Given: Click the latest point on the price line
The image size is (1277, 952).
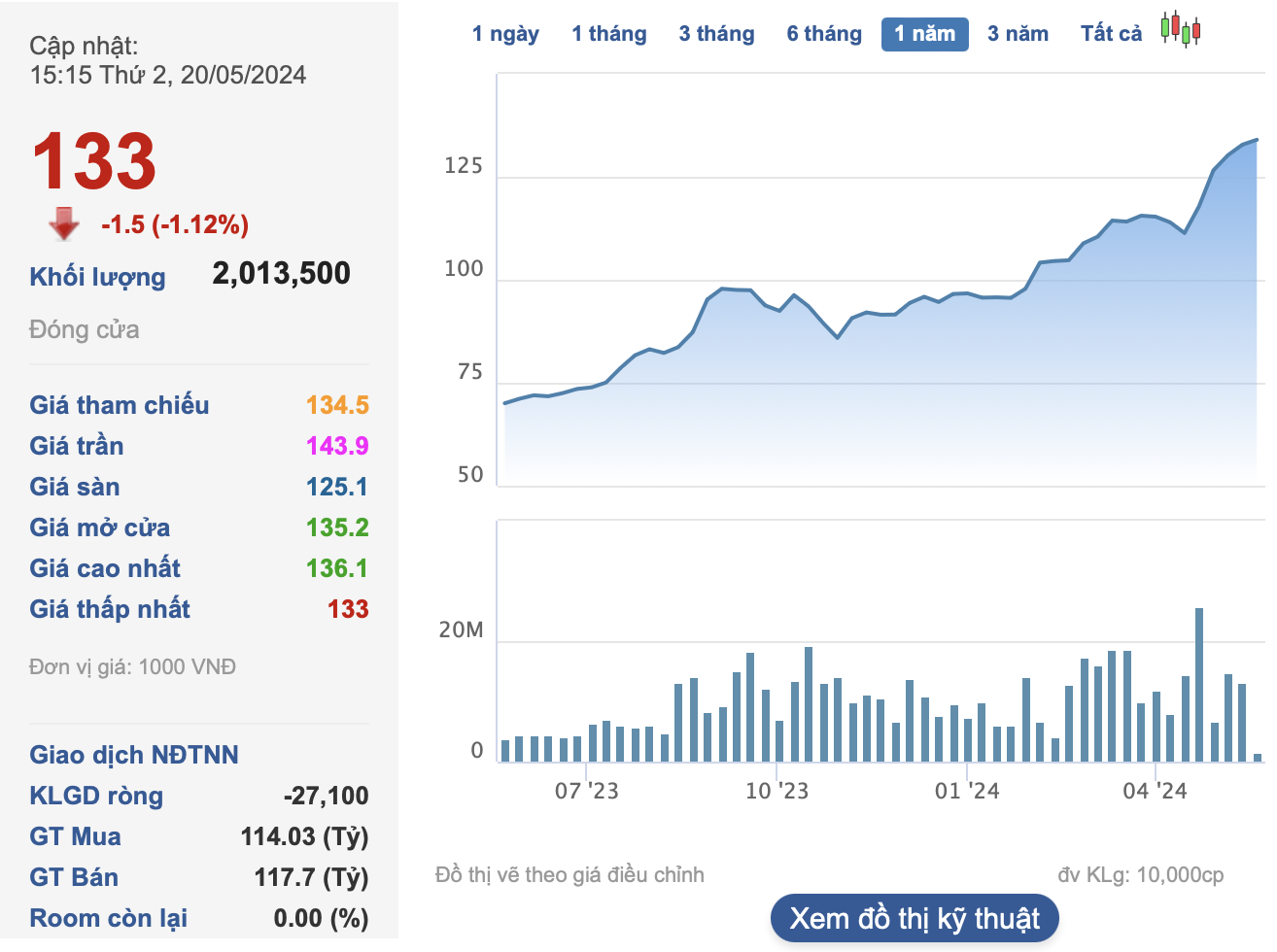Looking at the screenshot, I should click(x=1257, y=140).
